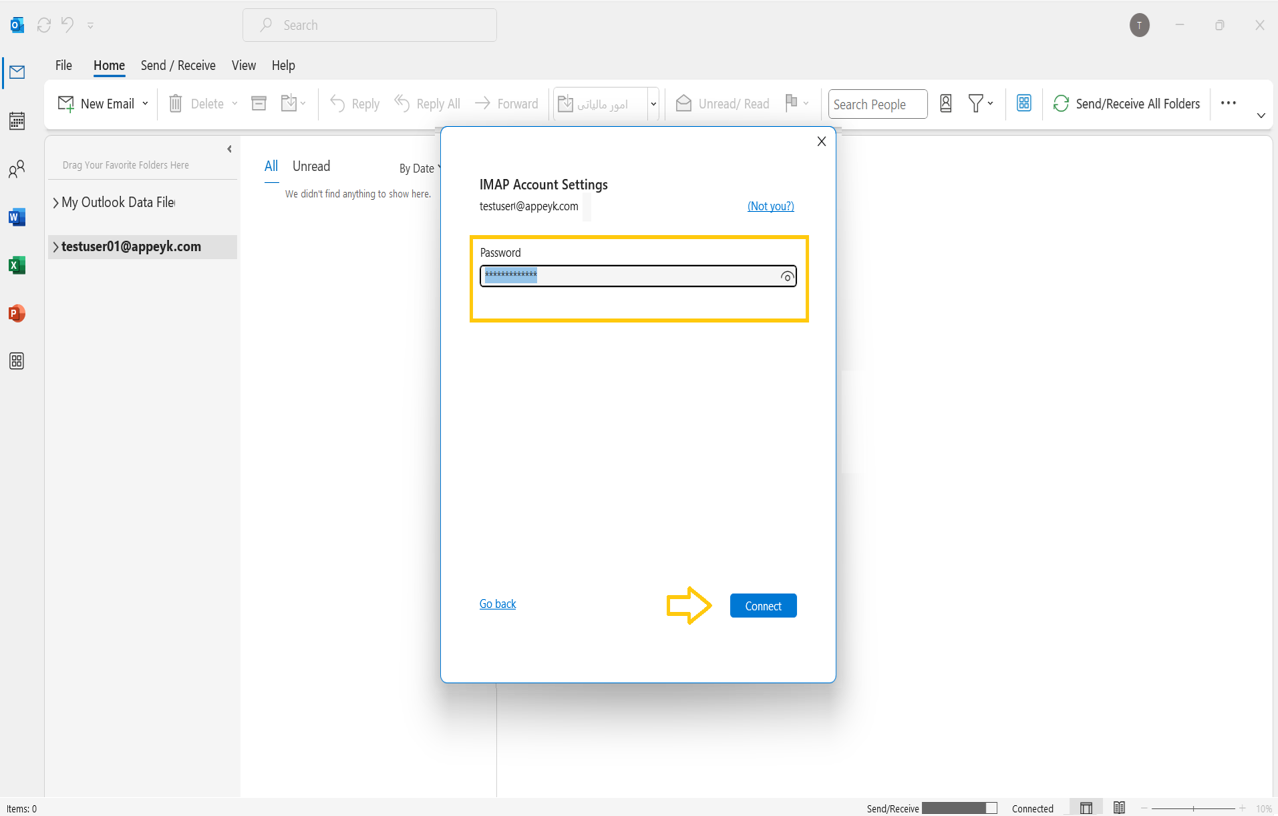
Task: Switch to Reading view in status bar
Action: [x=1119, y=808]
